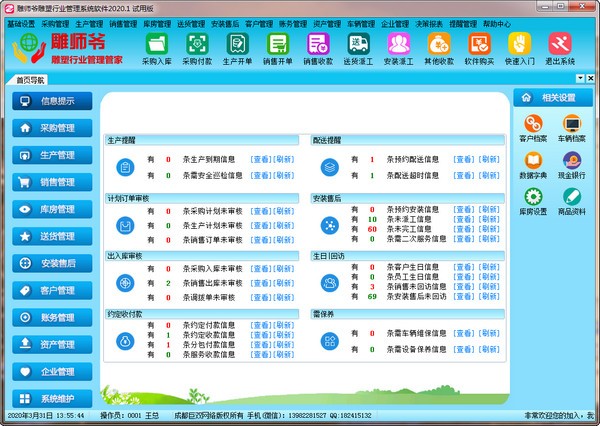This screenshot has height=426, width=600.
Task: Select 采购管理 in the left sidebar
Action: tap(49, 128)
